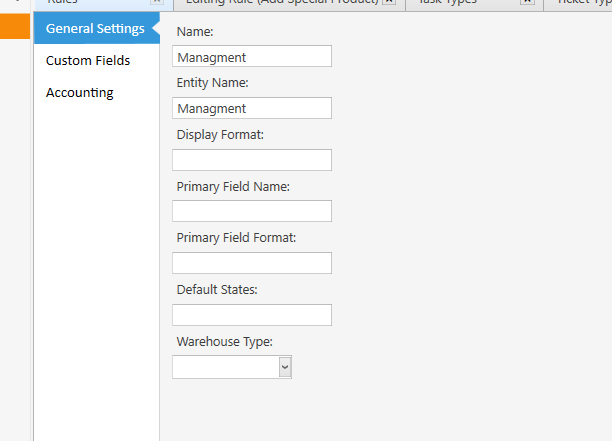Open the Warehouse Type combo box
Screen dimensions: 612x441
232,367
